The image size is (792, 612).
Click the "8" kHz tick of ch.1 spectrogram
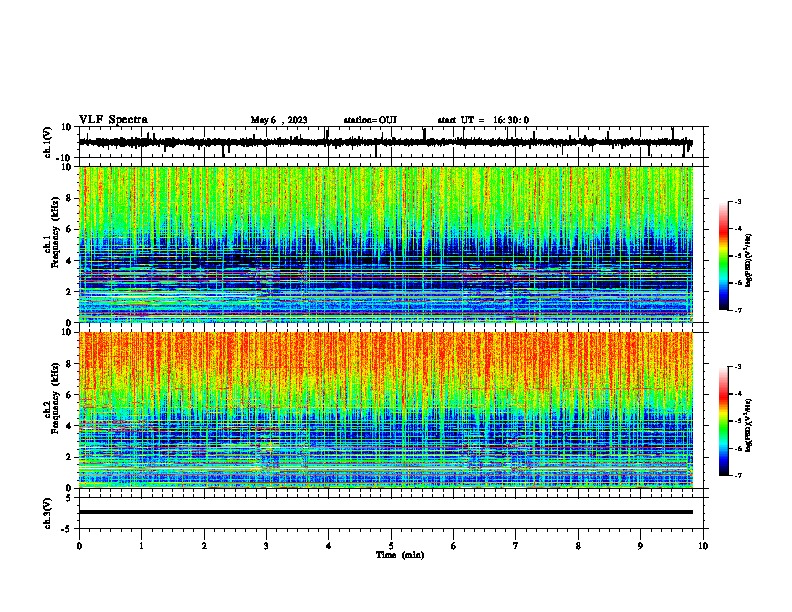pos(69,198)
